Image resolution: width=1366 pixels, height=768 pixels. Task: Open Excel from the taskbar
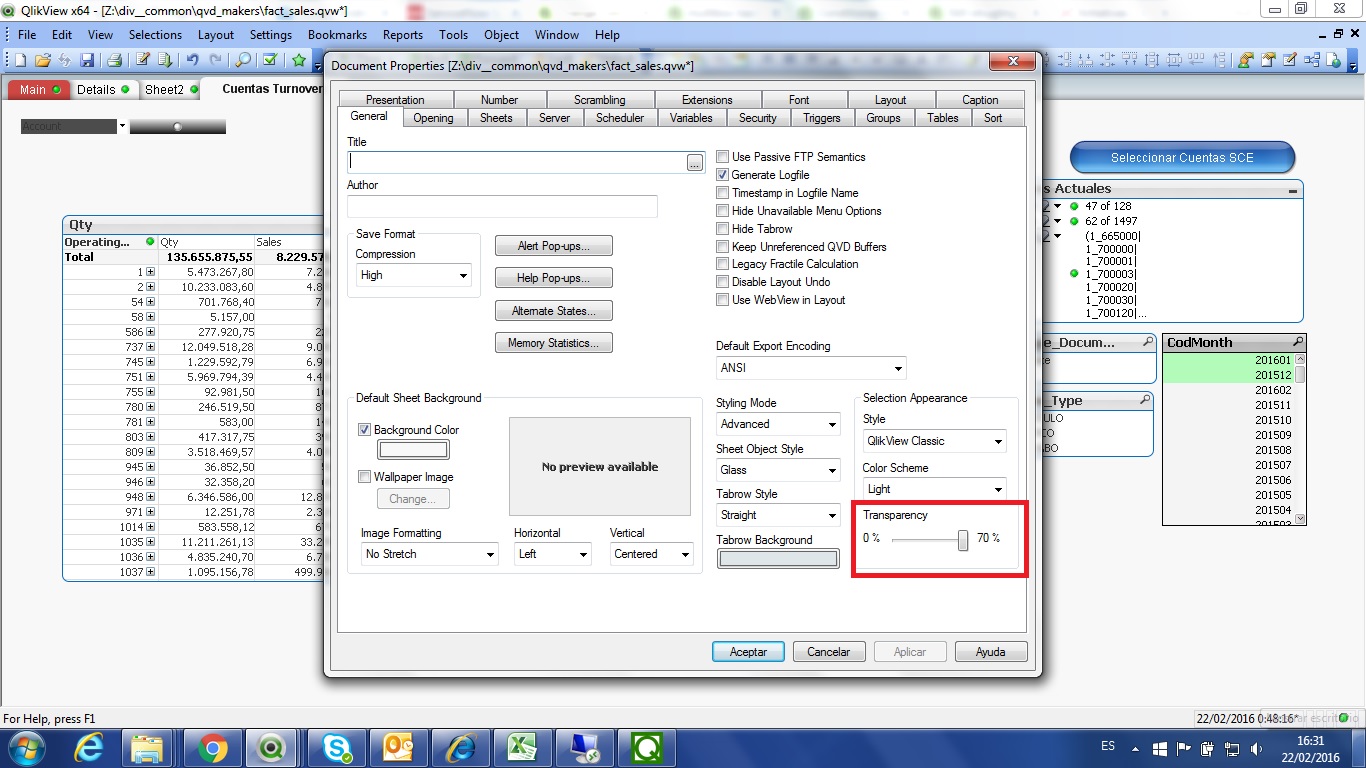(522, 747)
